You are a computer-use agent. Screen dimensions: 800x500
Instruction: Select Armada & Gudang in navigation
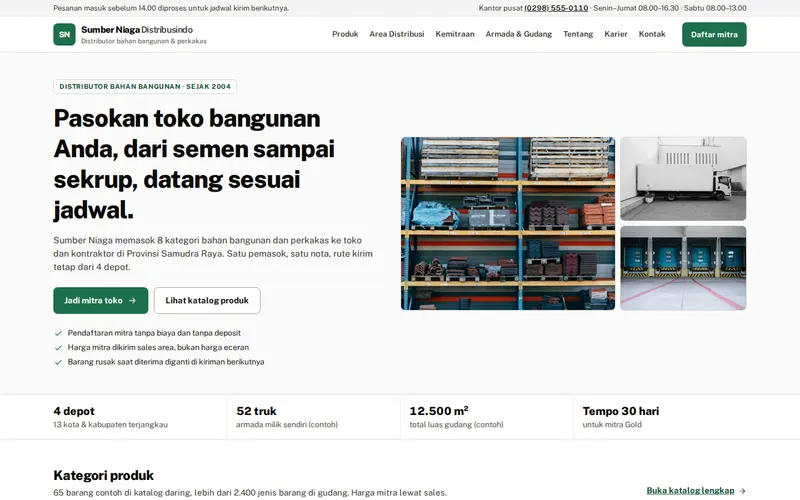[x=518, y=34]
